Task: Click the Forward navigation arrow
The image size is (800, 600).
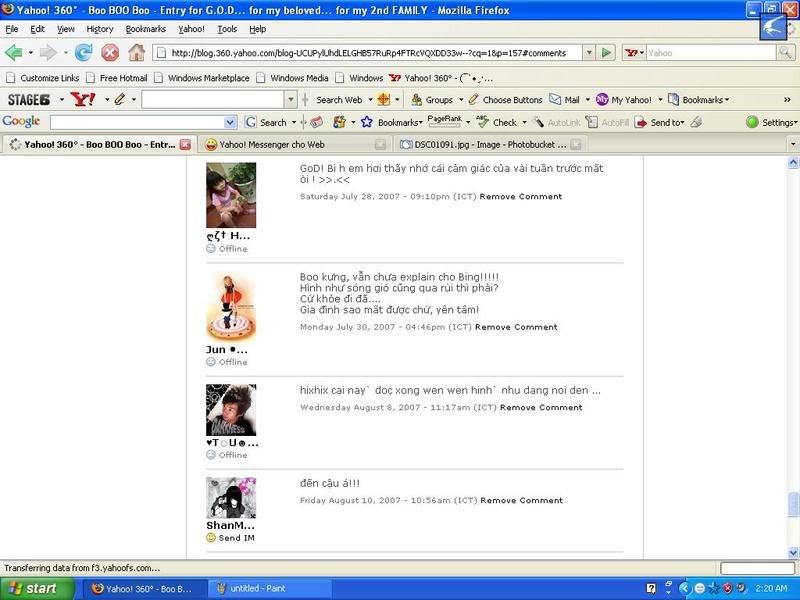Action: 48,53
